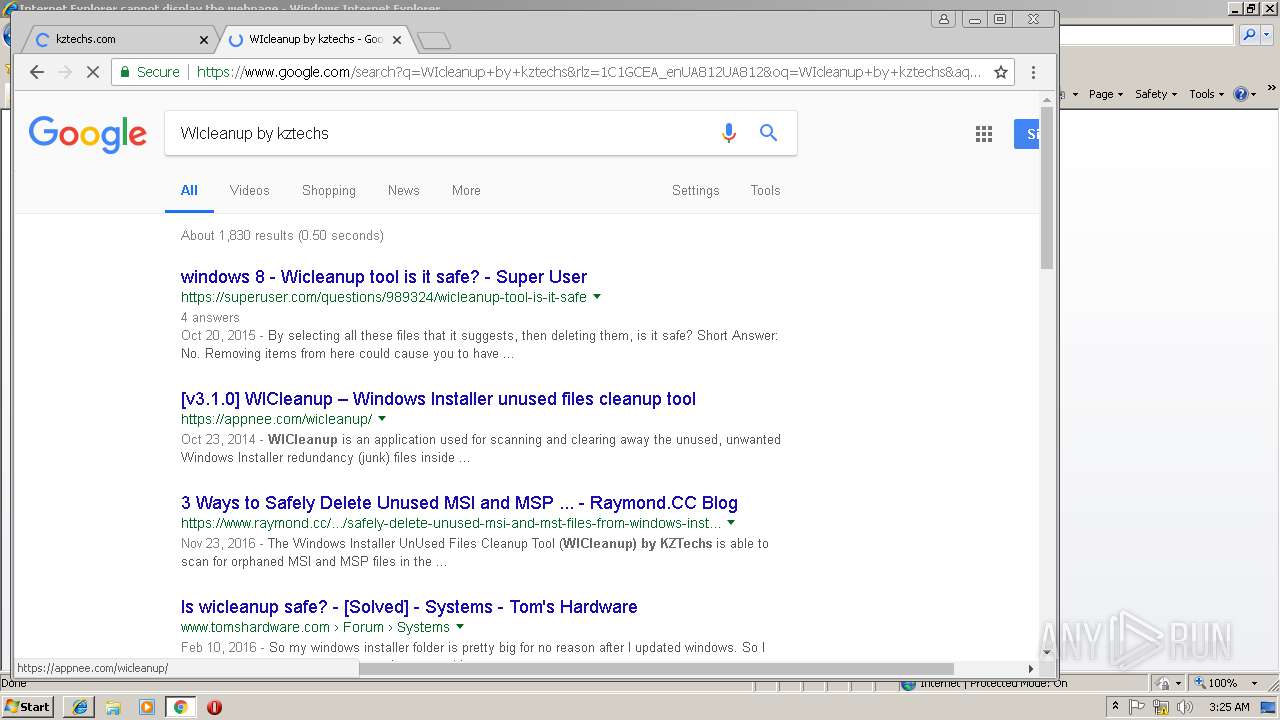
Task: Open Super User Wicleanup safe result
Action: [384, 277]
